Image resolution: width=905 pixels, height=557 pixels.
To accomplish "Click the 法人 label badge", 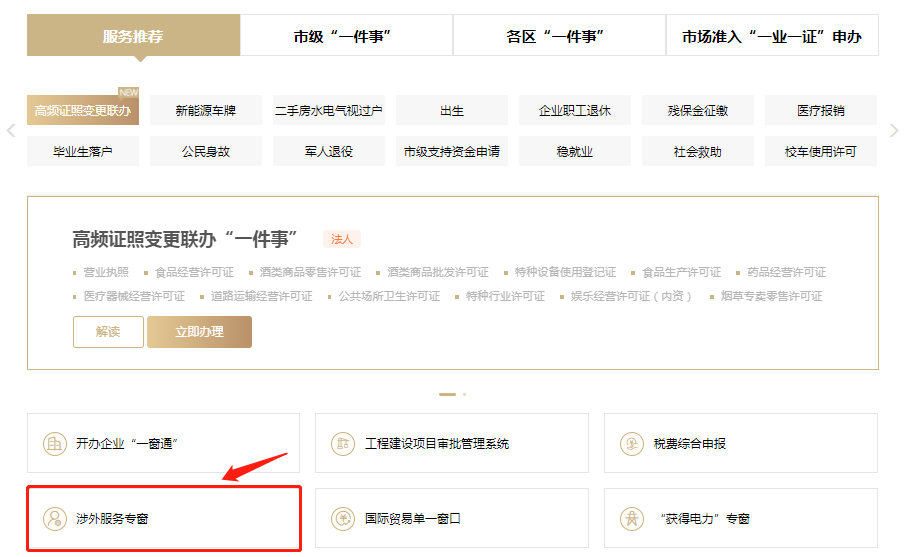I will (342, 239).
